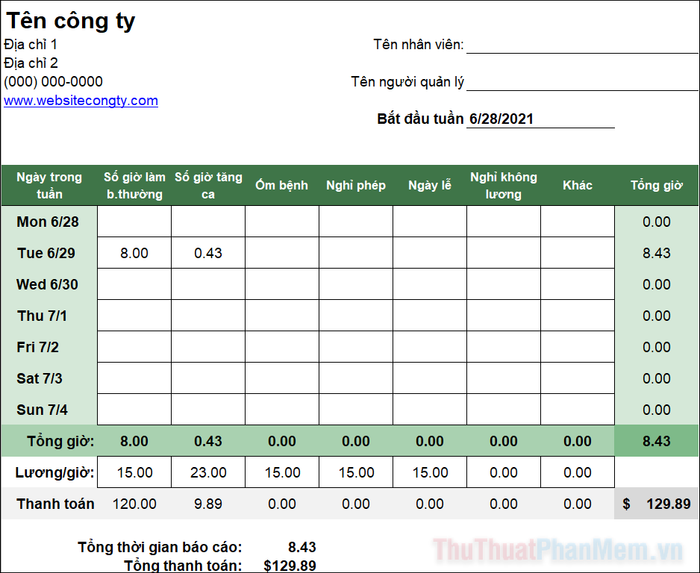Select Thanh toán regular pay 120.00

point(134,504)
